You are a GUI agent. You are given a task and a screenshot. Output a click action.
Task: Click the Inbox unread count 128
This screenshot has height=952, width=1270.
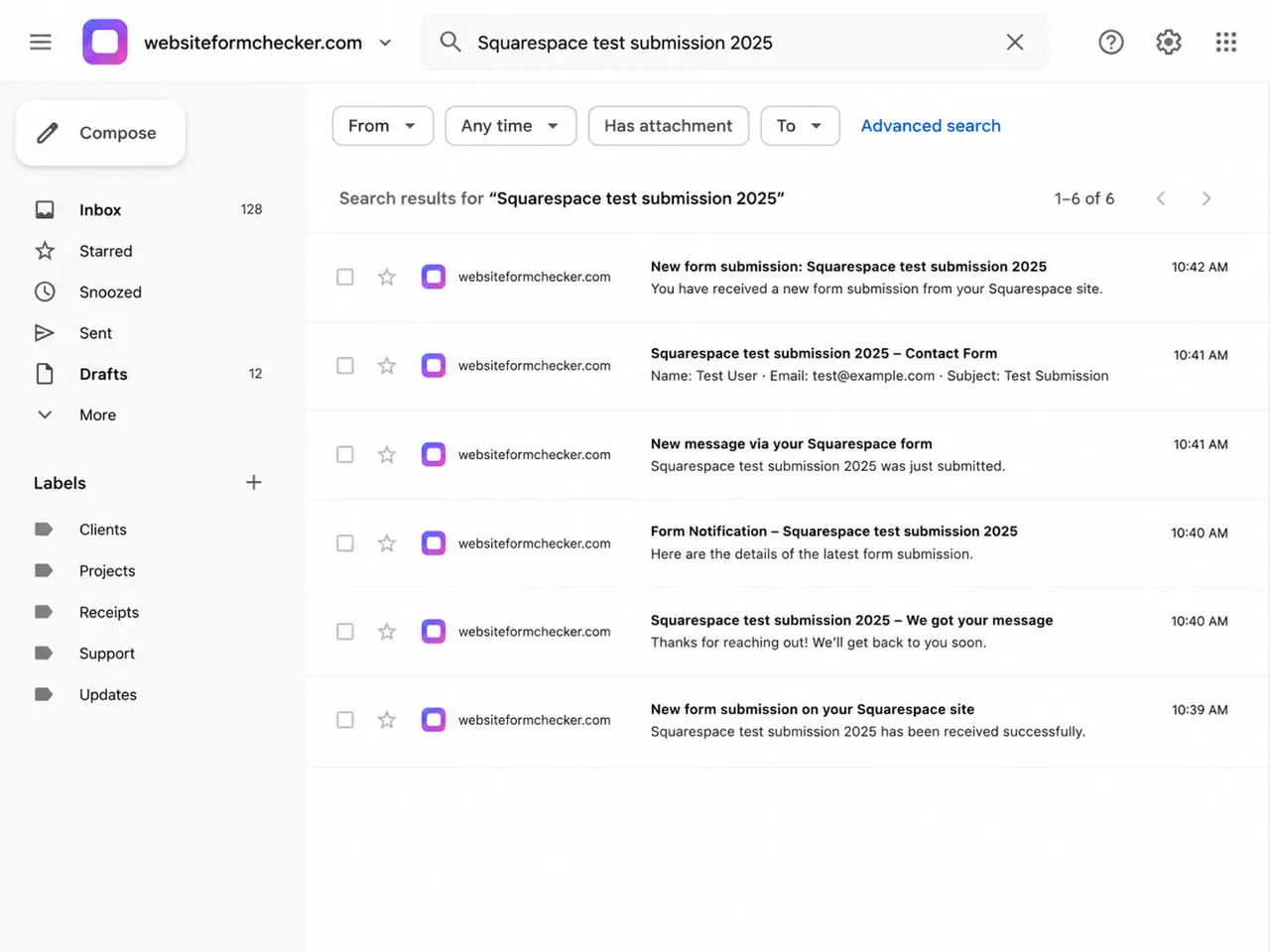coord(251,209)
